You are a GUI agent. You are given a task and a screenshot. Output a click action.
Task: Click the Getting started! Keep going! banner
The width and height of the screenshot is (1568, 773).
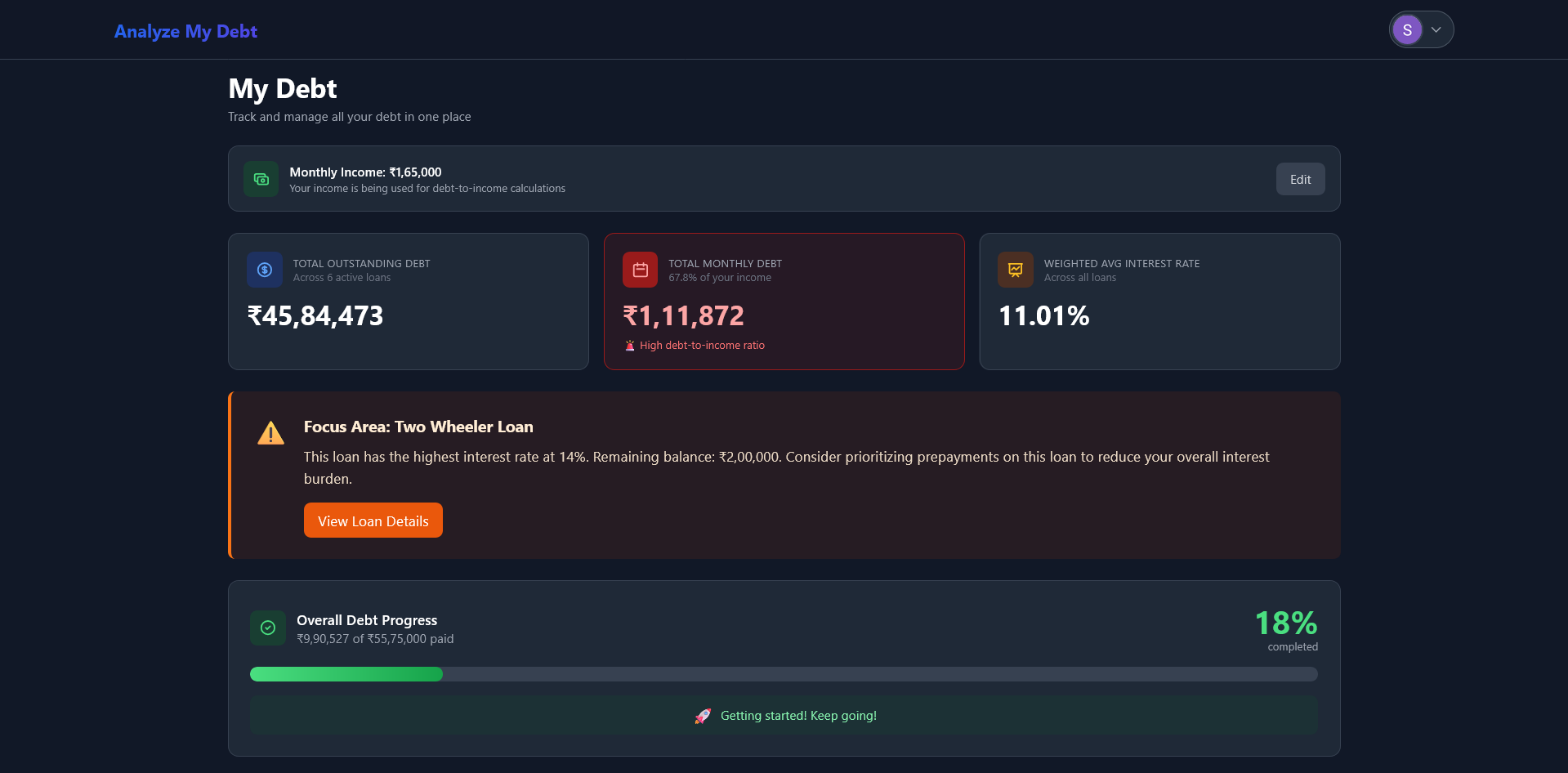tap(784, 715)
